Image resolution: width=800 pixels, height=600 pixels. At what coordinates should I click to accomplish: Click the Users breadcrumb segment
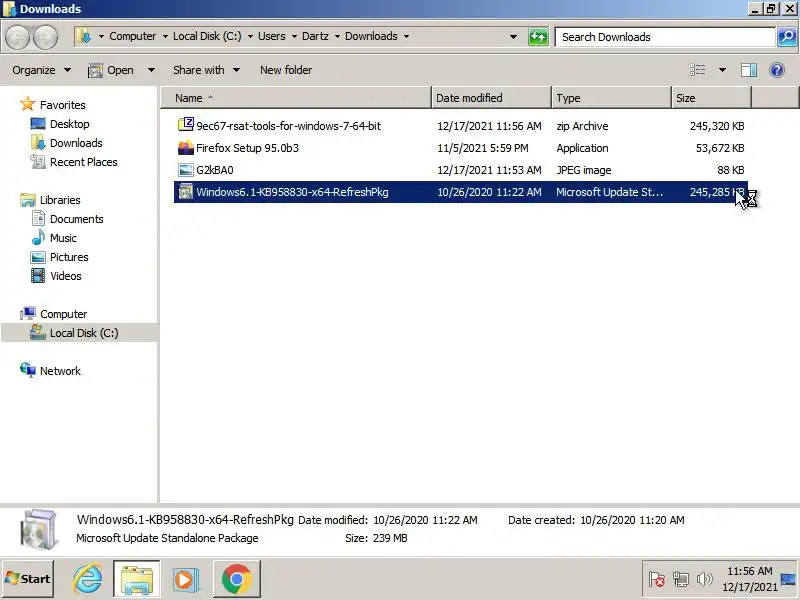(x=271, y=36)
